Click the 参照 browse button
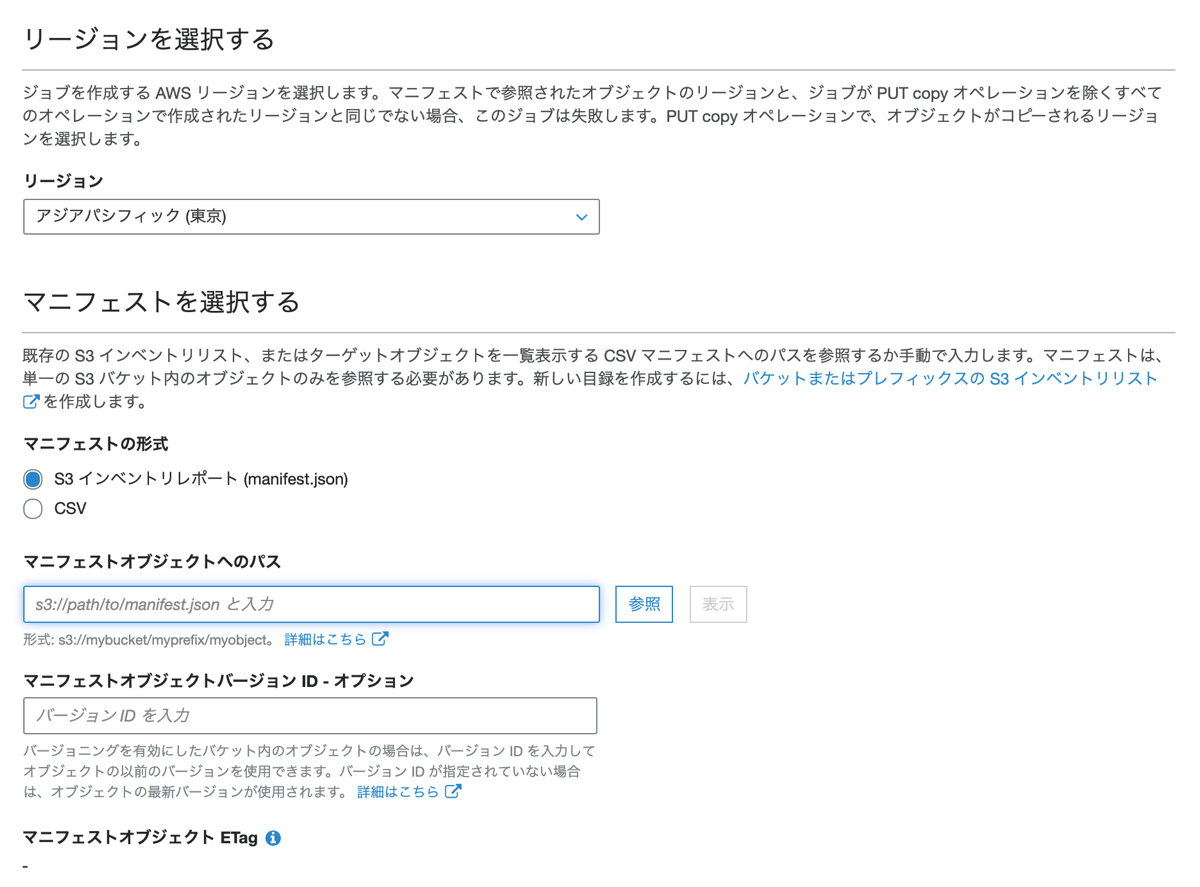 [x=644, y=604]
